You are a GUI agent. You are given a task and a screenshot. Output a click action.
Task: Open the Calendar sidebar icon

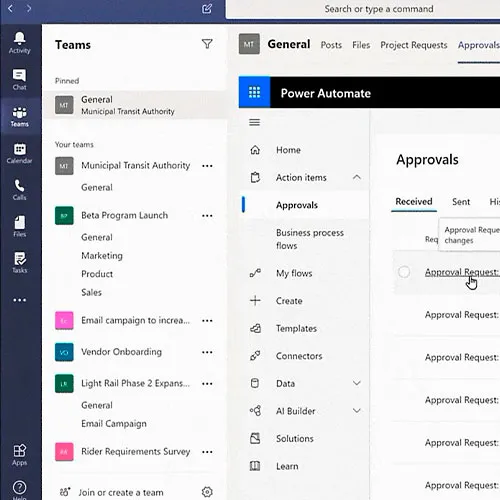tap(20, 153)
